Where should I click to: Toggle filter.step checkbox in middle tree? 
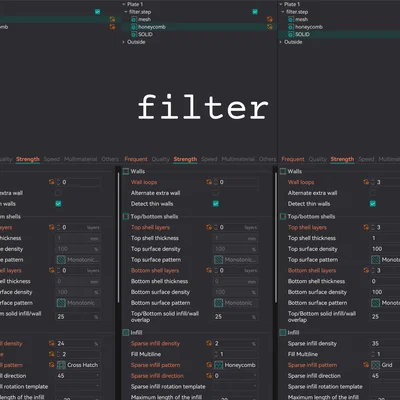tap(255, 12)
